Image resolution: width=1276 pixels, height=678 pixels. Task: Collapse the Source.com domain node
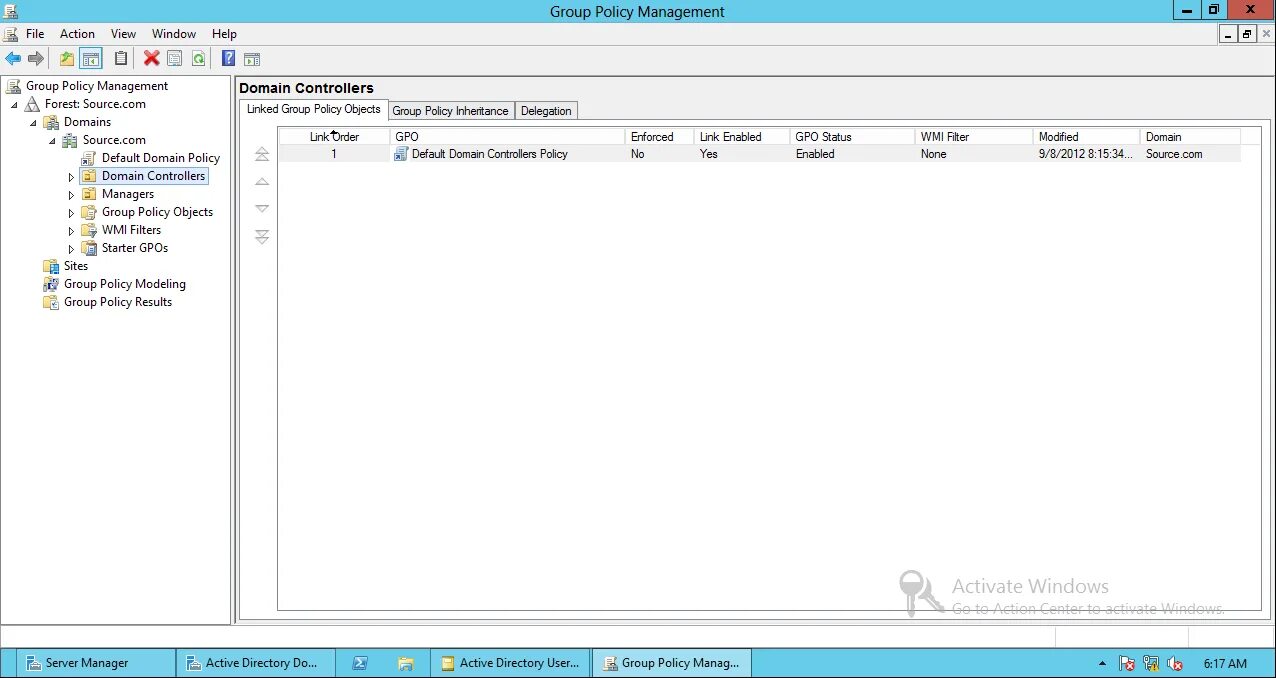pos(51,139)
